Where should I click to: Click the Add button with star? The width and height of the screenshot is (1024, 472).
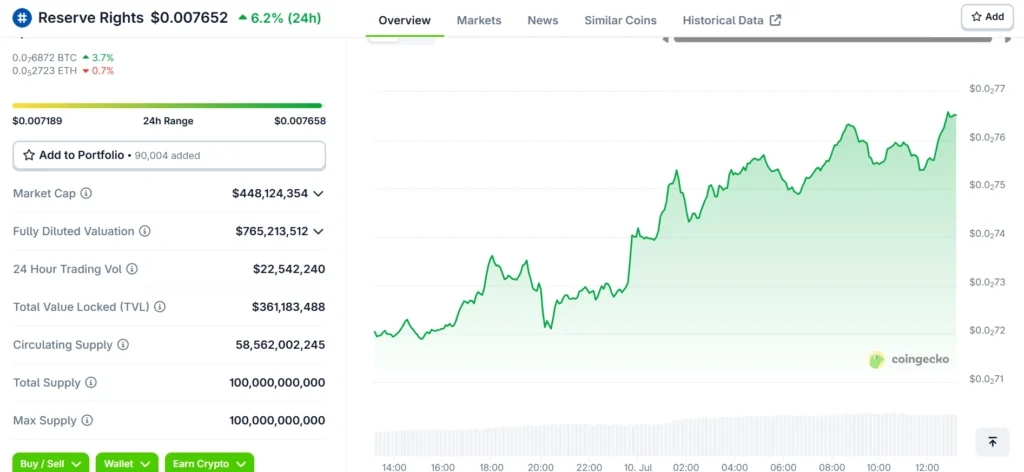pyautogui.click(x=987, y=17)
